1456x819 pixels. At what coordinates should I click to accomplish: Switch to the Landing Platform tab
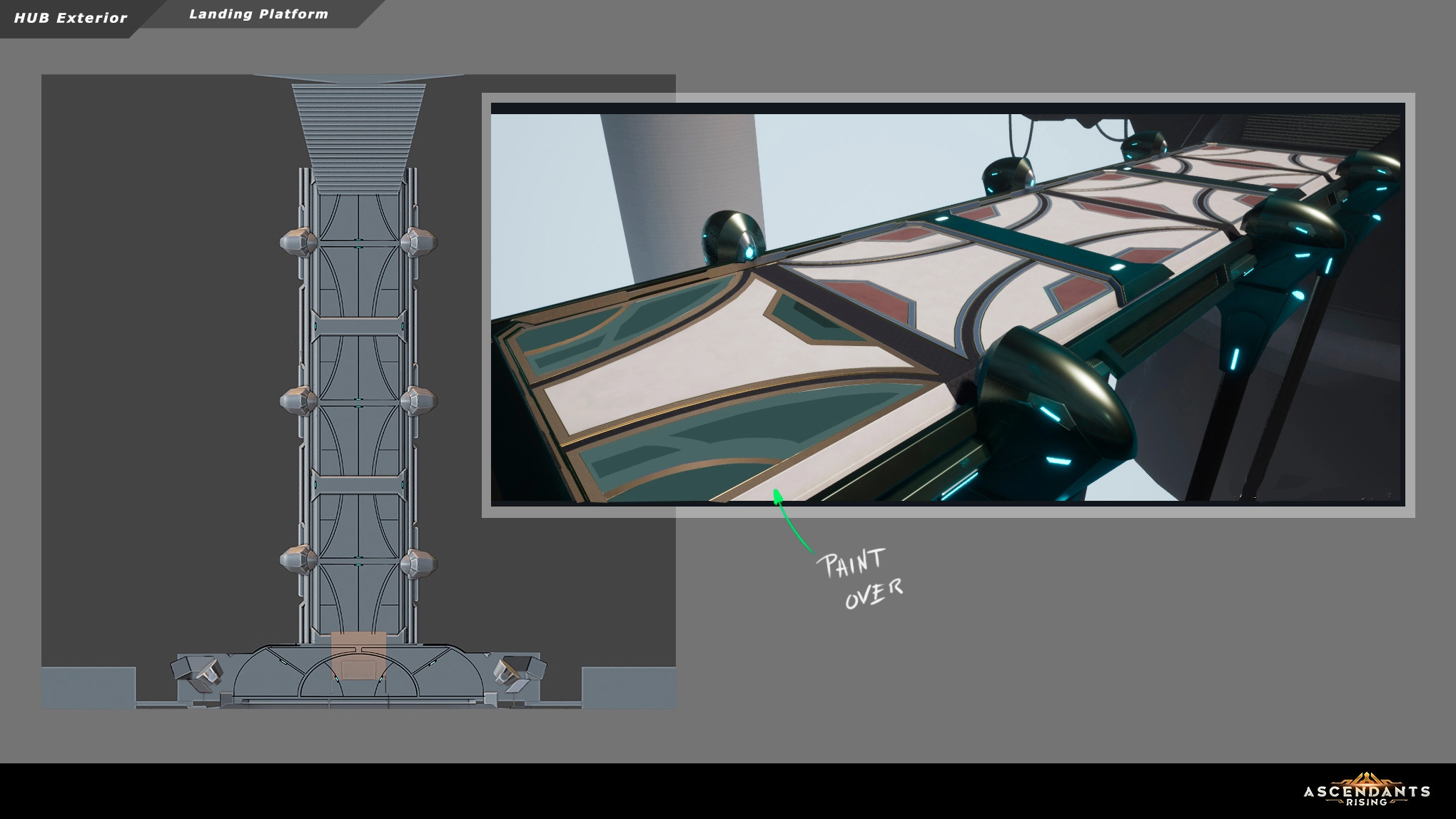pyautogui.click(x=258, y=14)
